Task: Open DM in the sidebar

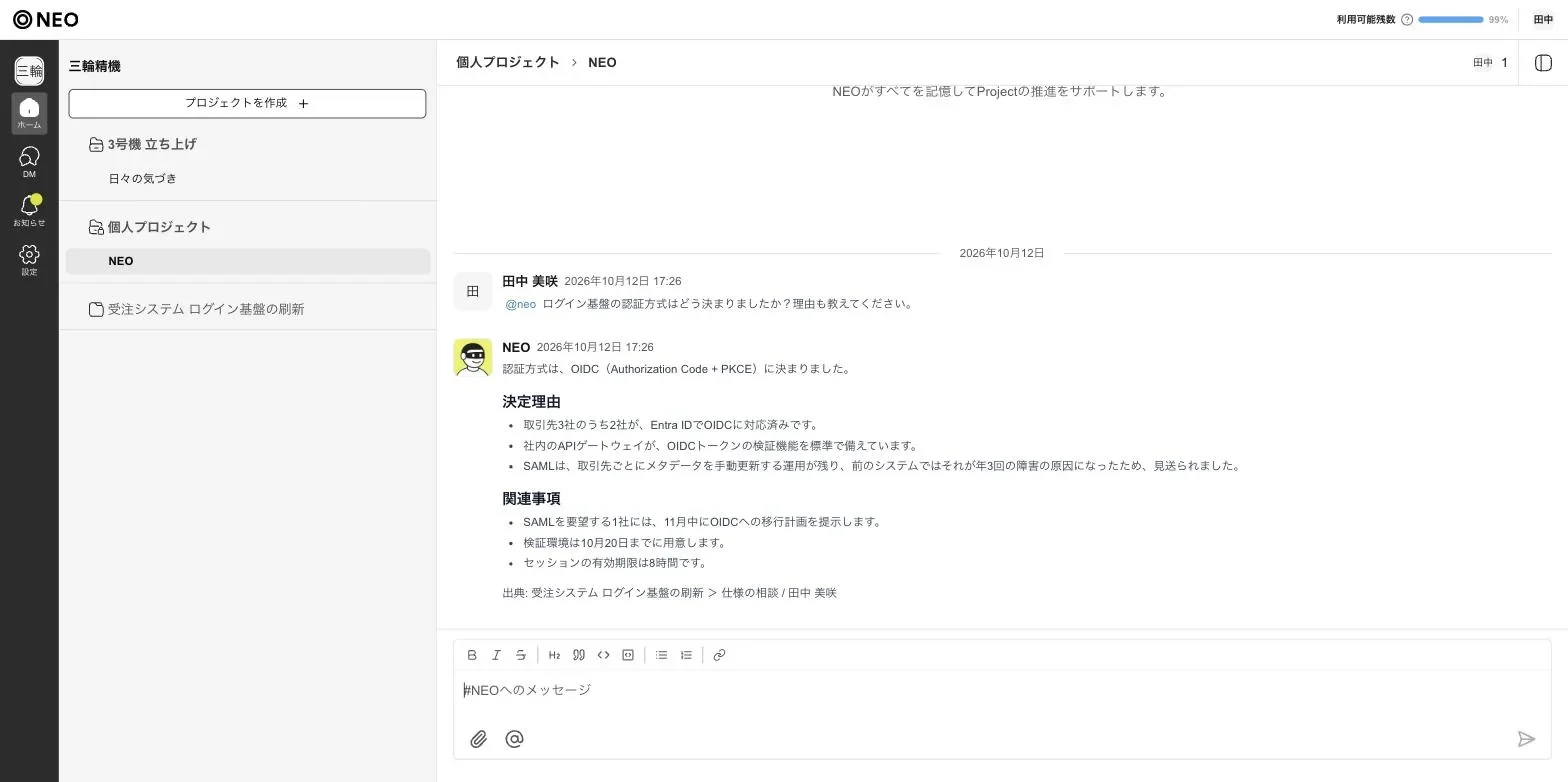Action: point(29,162)
